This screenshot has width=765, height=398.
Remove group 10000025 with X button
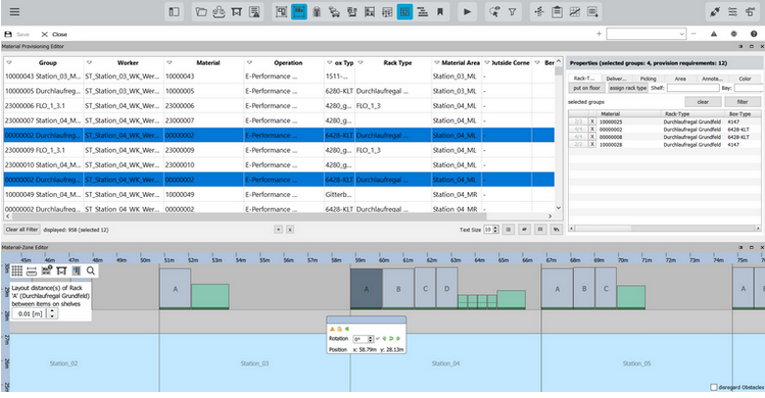(592, 121)
